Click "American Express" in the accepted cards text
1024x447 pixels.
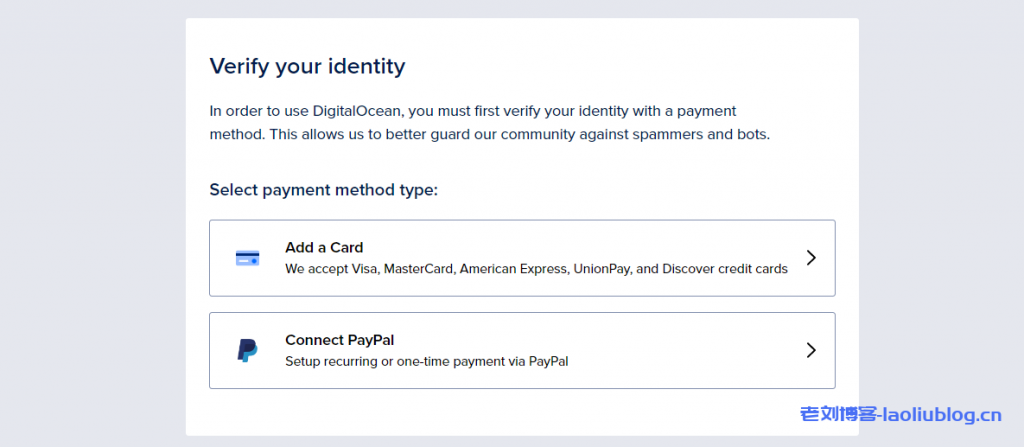513,269
